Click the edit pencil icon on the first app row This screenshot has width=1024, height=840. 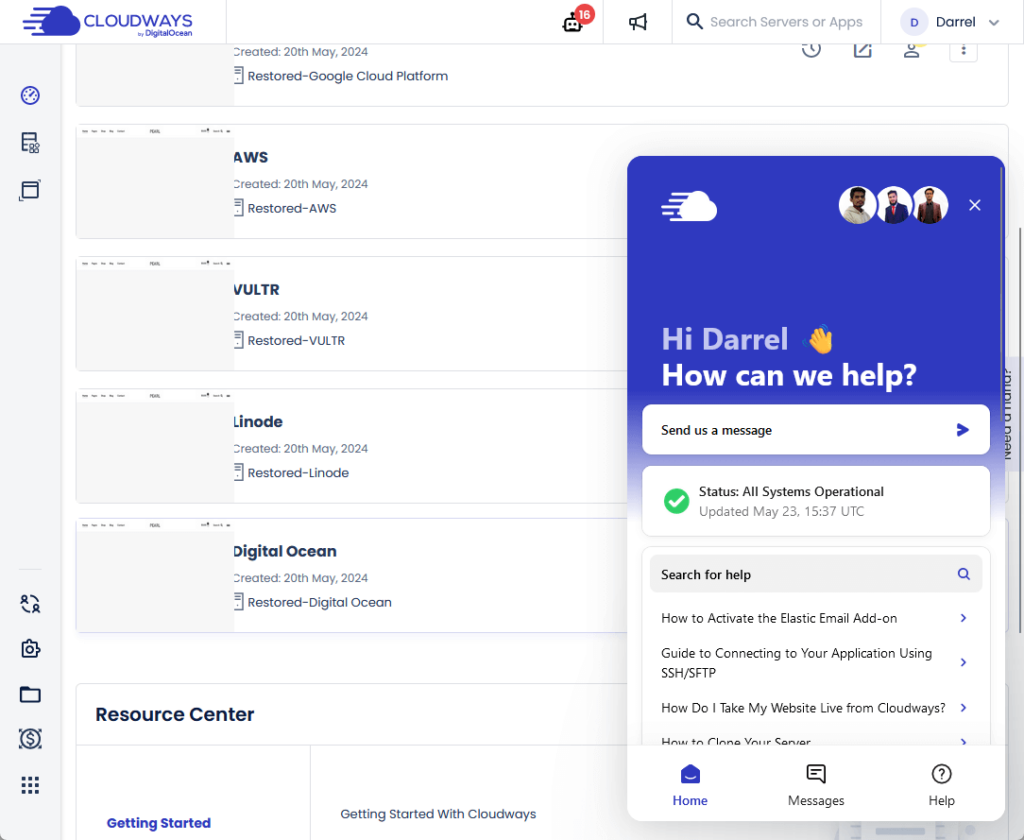point(862,50)
